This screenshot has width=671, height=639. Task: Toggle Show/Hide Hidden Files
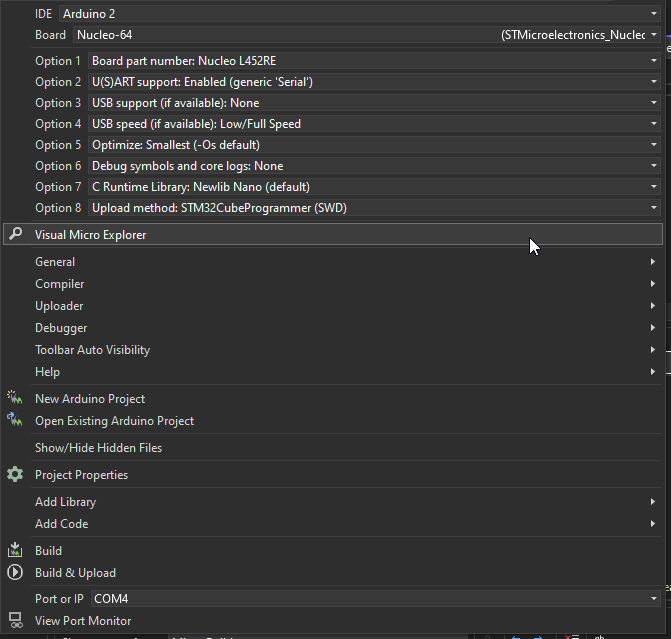click(x=333, y=448)
